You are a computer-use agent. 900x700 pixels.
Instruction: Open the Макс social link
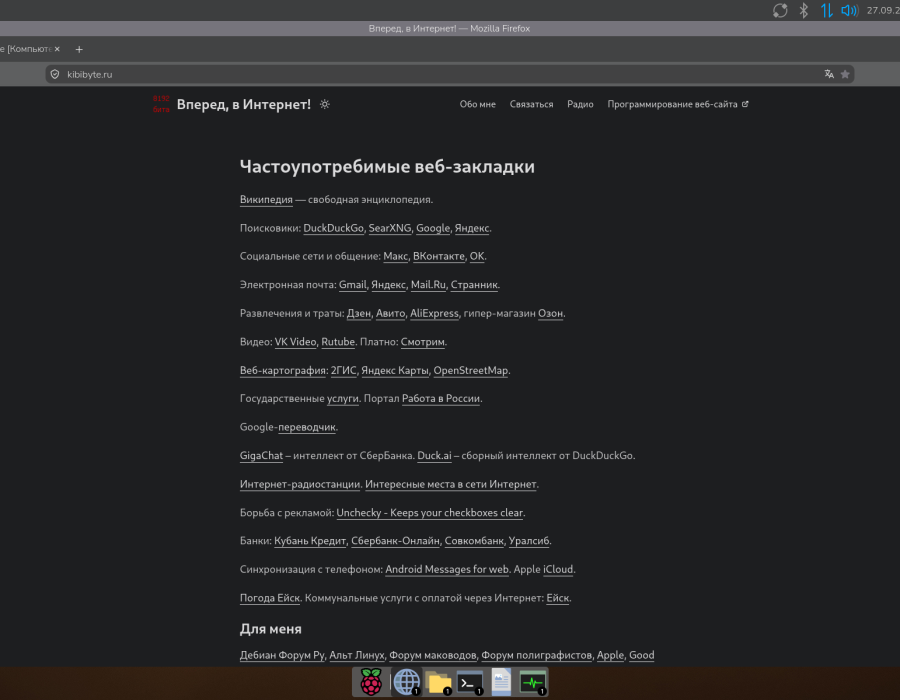tap(395, 256)
